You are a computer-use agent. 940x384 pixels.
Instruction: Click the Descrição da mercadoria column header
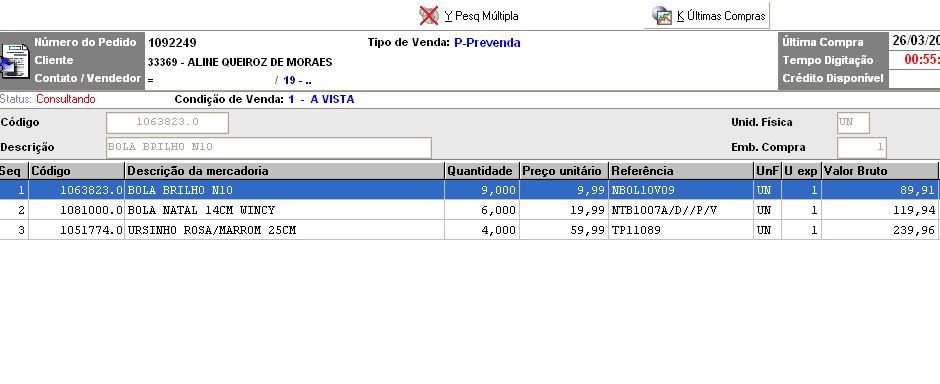pos(284,171)
